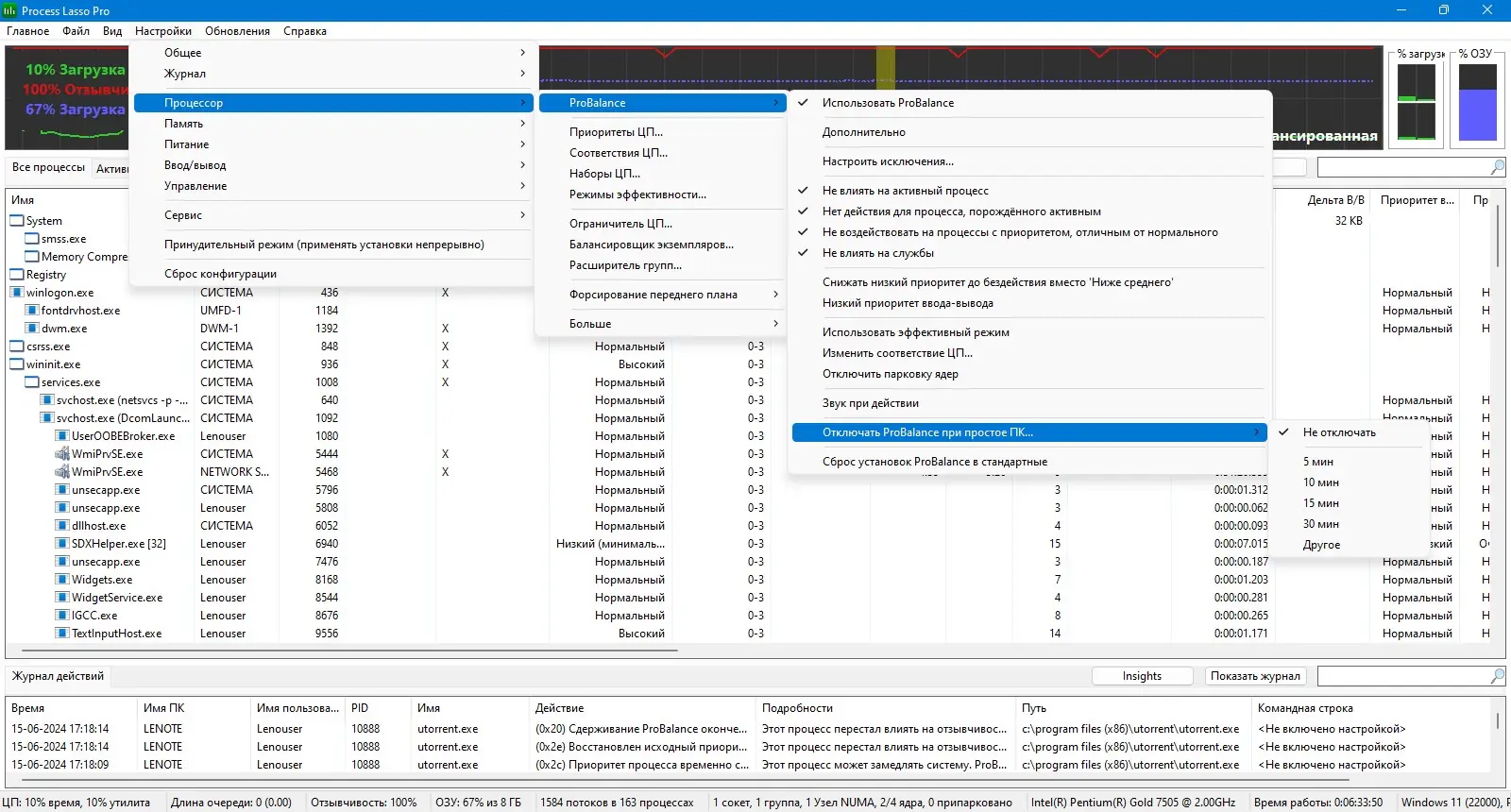Choose 'Сброс установок ProBalance в стандартные'
This screenshot has height=812, width=1511.
tap(1029, 462)
